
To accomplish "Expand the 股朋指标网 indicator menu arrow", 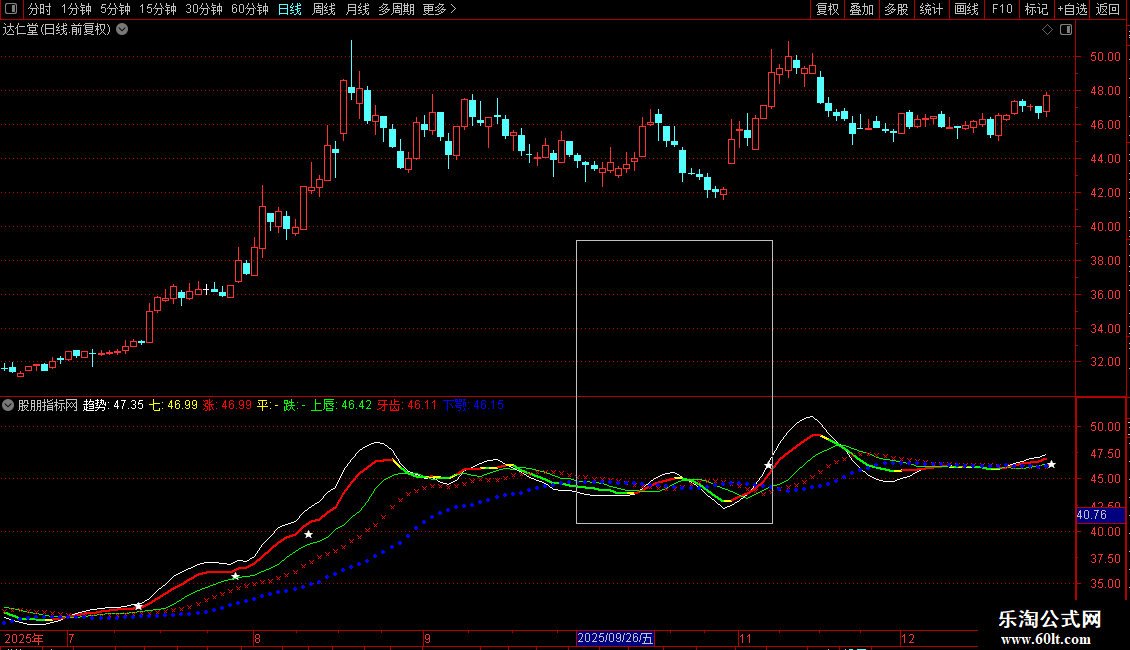I will point(8,405).
